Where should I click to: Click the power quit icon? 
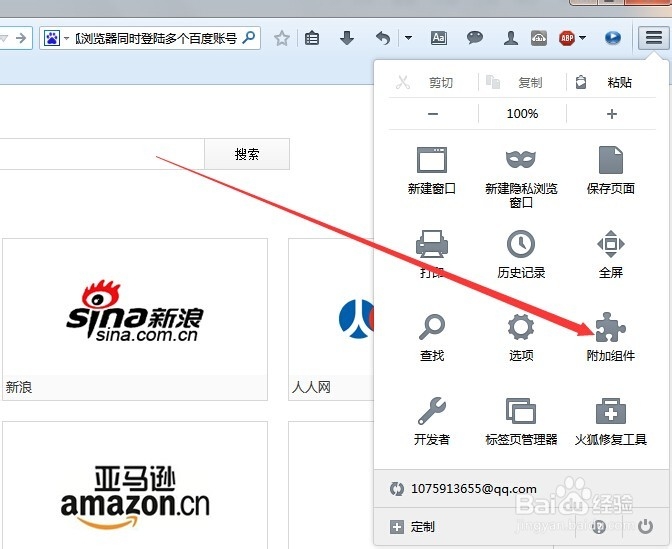645,526
